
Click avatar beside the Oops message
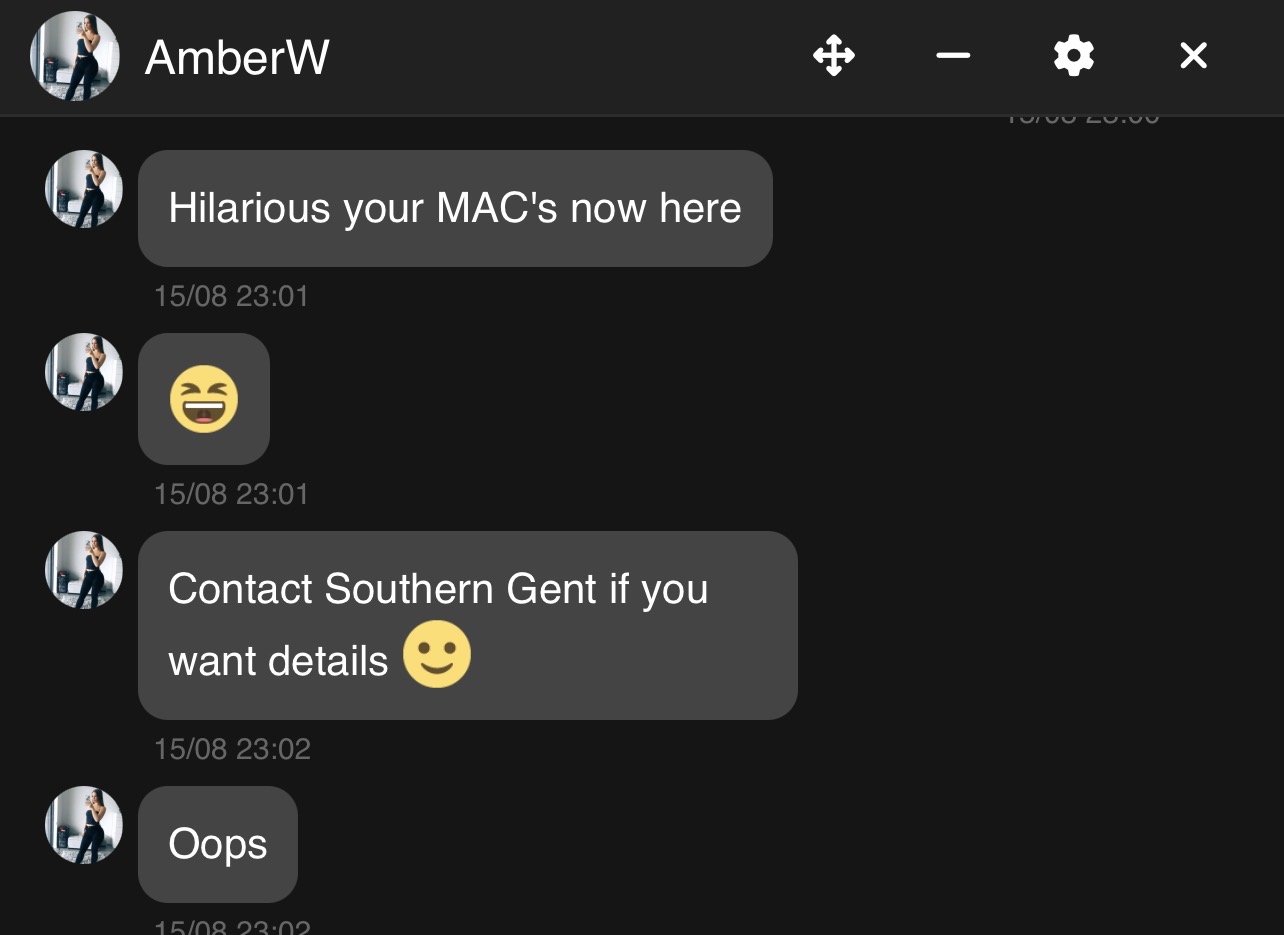click(84, 825)
